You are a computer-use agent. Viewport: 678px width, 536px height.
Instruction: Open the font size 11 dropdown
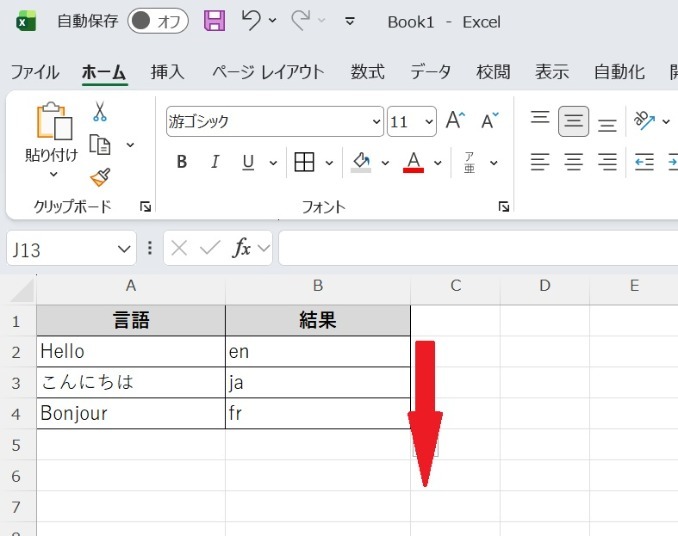[x=429, y=121]
